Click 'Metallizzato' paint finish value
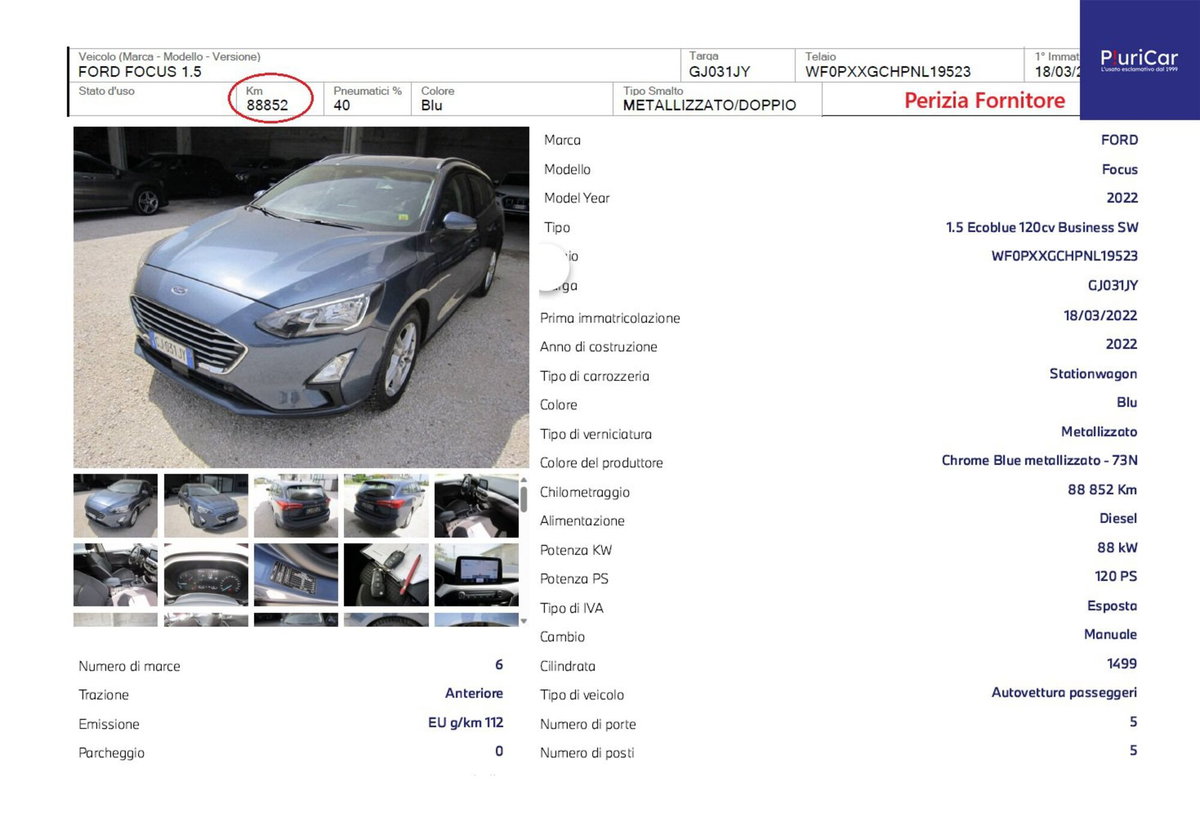1200x822 pixels. pos(1099,431)
